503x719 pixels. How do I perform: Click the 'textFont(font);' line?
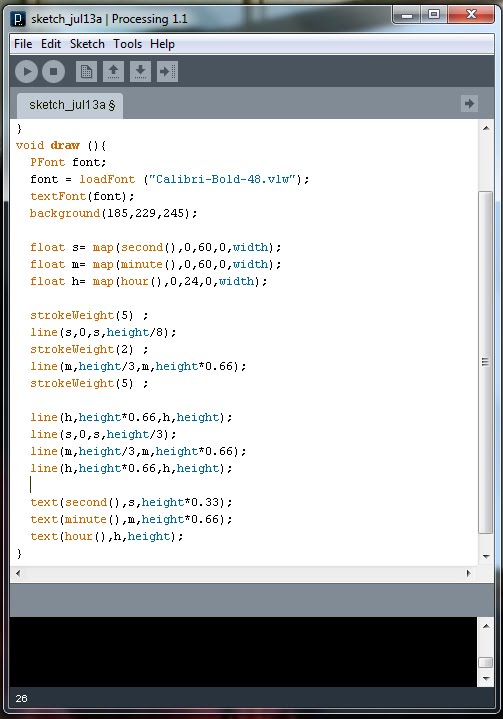(x=82, y=196)
